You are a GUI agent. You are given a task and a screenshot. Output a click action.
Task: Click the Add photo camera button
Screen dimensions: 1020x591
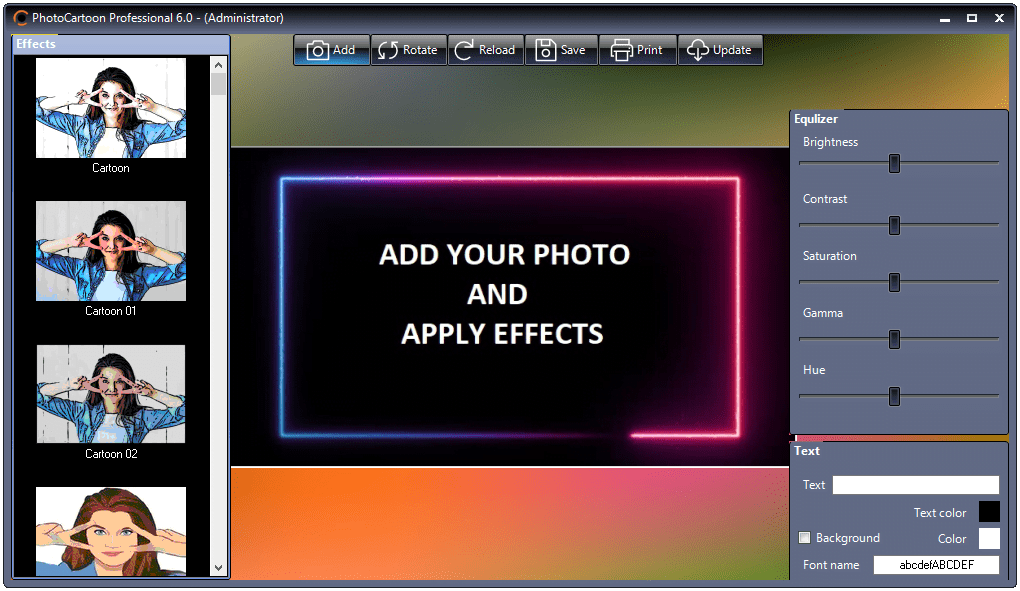tap(332, 50)
